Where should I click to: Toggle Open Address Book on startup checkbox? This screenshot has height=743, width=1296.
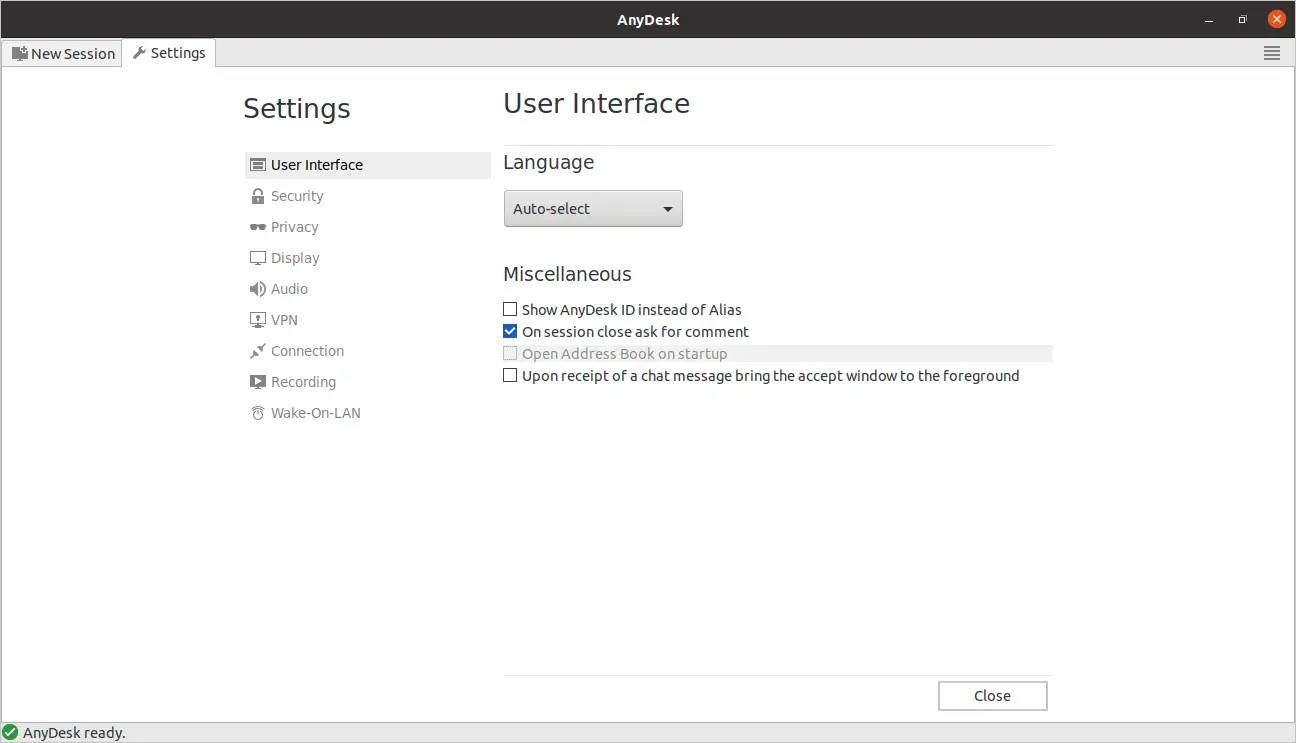pos(510,354)
